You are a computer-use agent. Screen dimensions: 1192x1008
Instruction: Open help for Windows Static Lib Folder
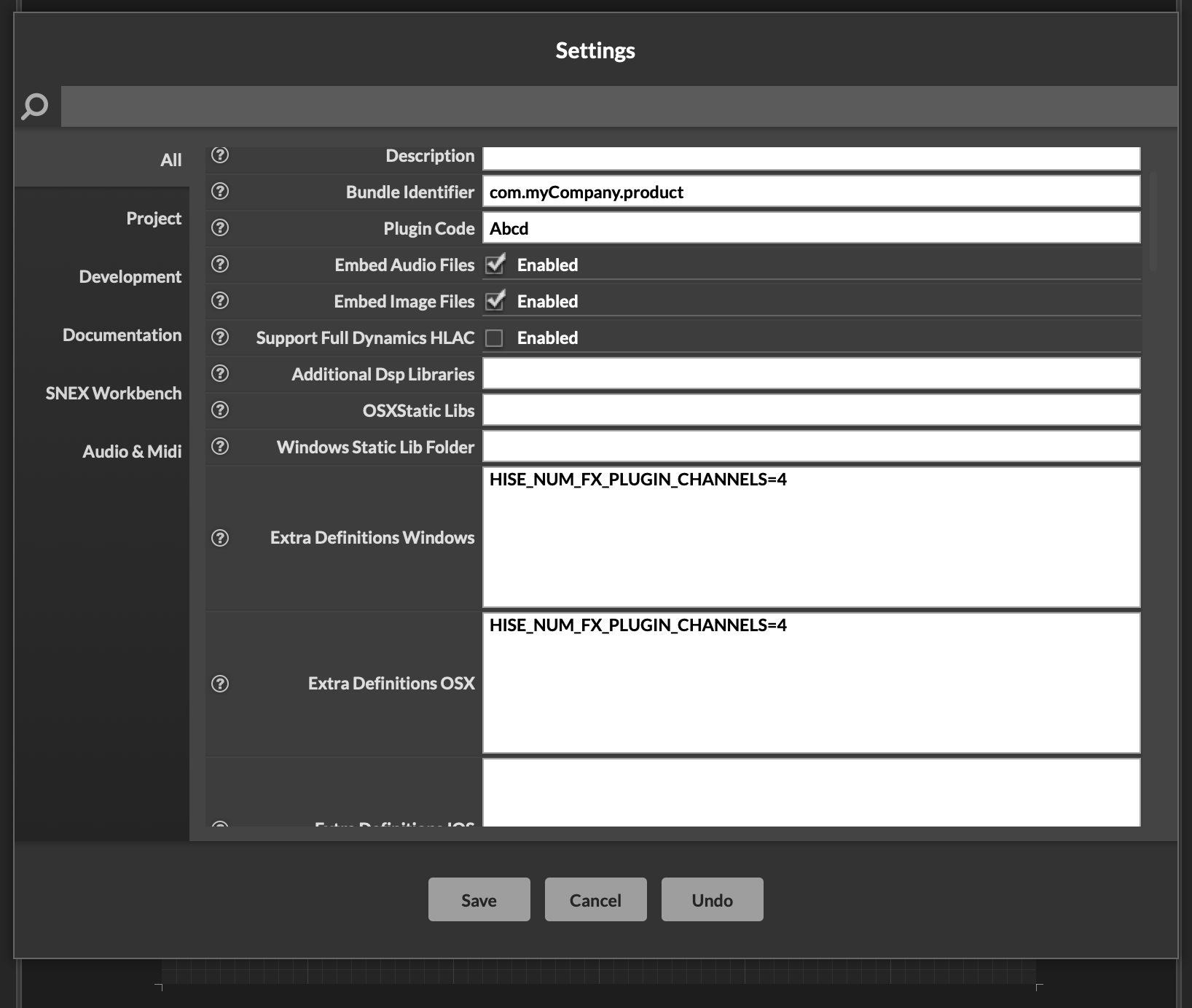click(x=220, y=446)
